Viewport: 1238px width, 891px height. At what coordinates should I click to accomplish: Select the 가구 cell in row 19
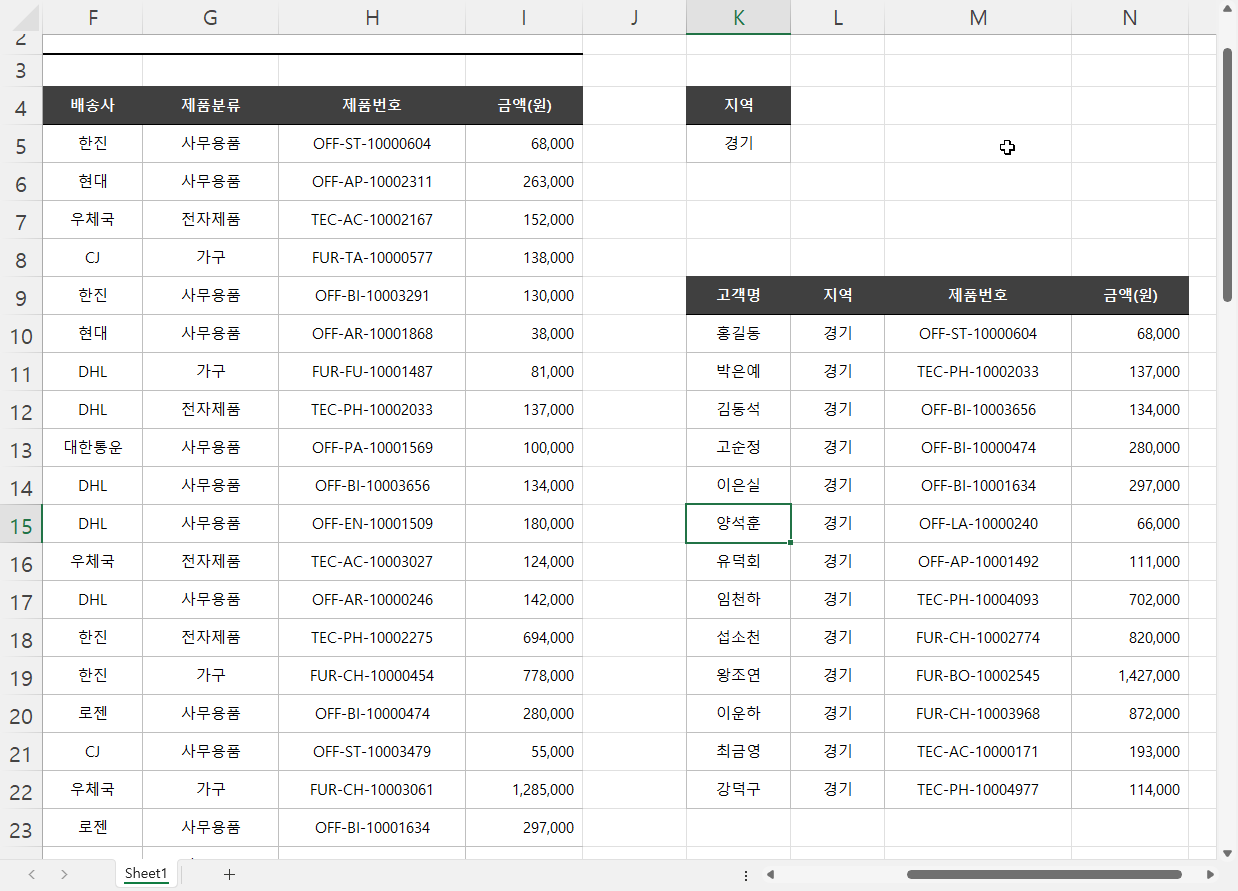tap(210, 676)
